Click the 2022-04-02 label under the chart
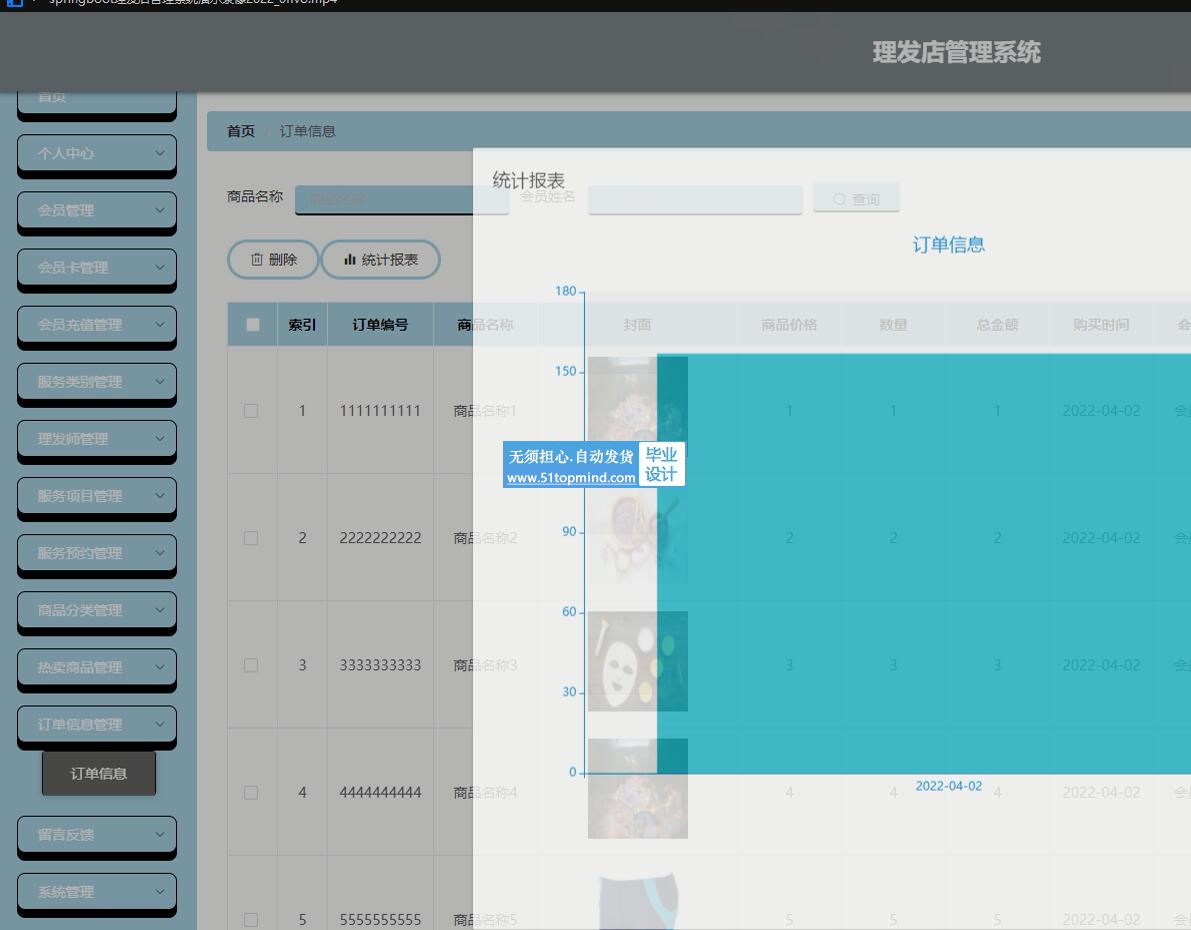Viewport: 1191px width, 930px height. pos(949,786)
